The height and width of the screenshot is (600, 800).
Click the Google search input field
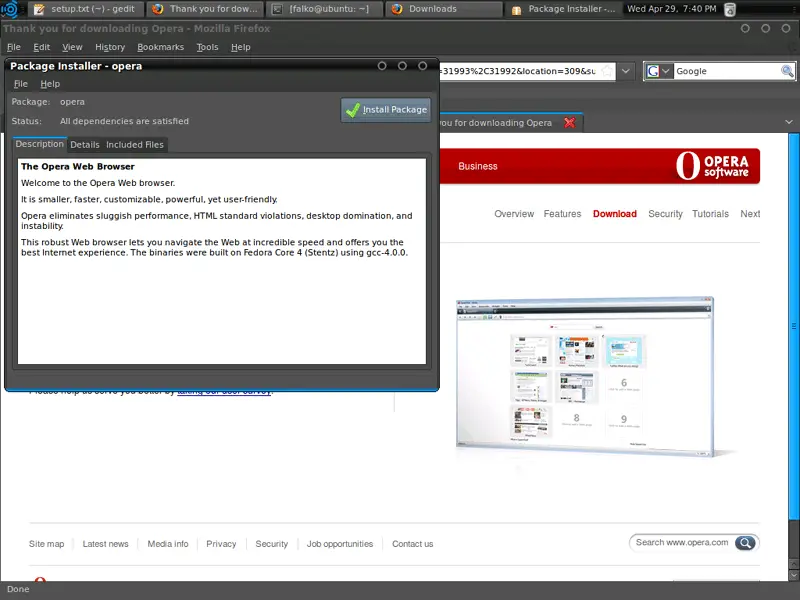tap(727, 71)
